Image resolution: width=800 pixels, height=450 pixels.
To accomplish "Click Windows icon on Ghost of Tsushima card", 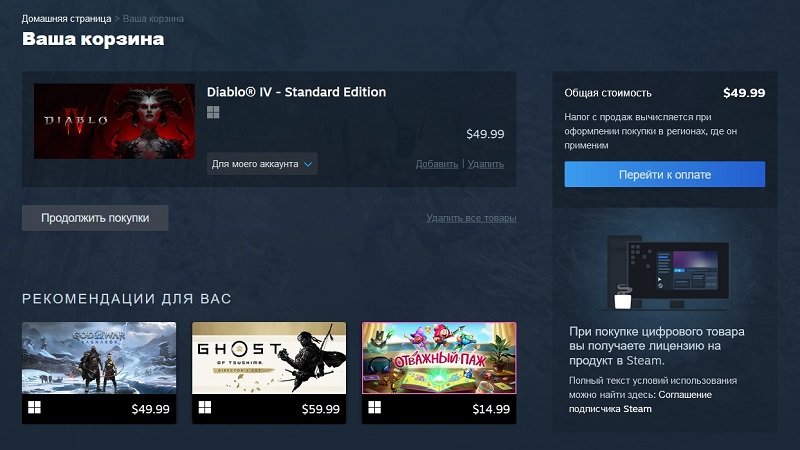I will point(205,408).
